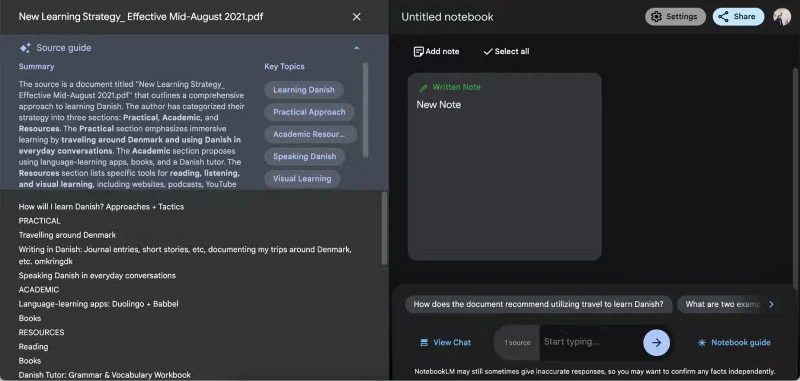Screen dimensions: 800x381
Task: Select the Academic Resources topic chip
Action: pos(310,134)
